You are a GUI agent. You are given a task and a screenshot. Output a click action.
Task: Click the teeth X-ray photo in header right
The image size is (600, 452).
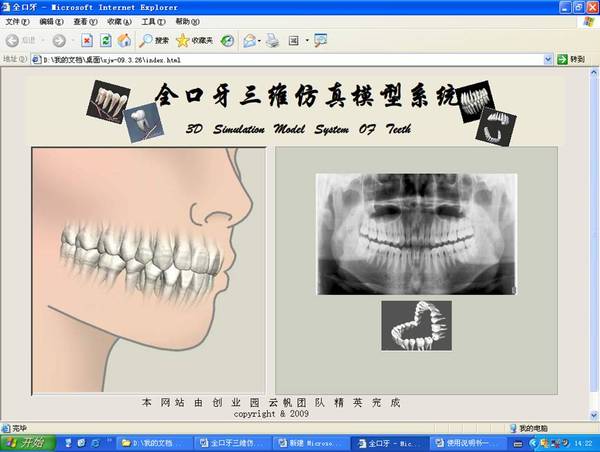click(475, 101)
